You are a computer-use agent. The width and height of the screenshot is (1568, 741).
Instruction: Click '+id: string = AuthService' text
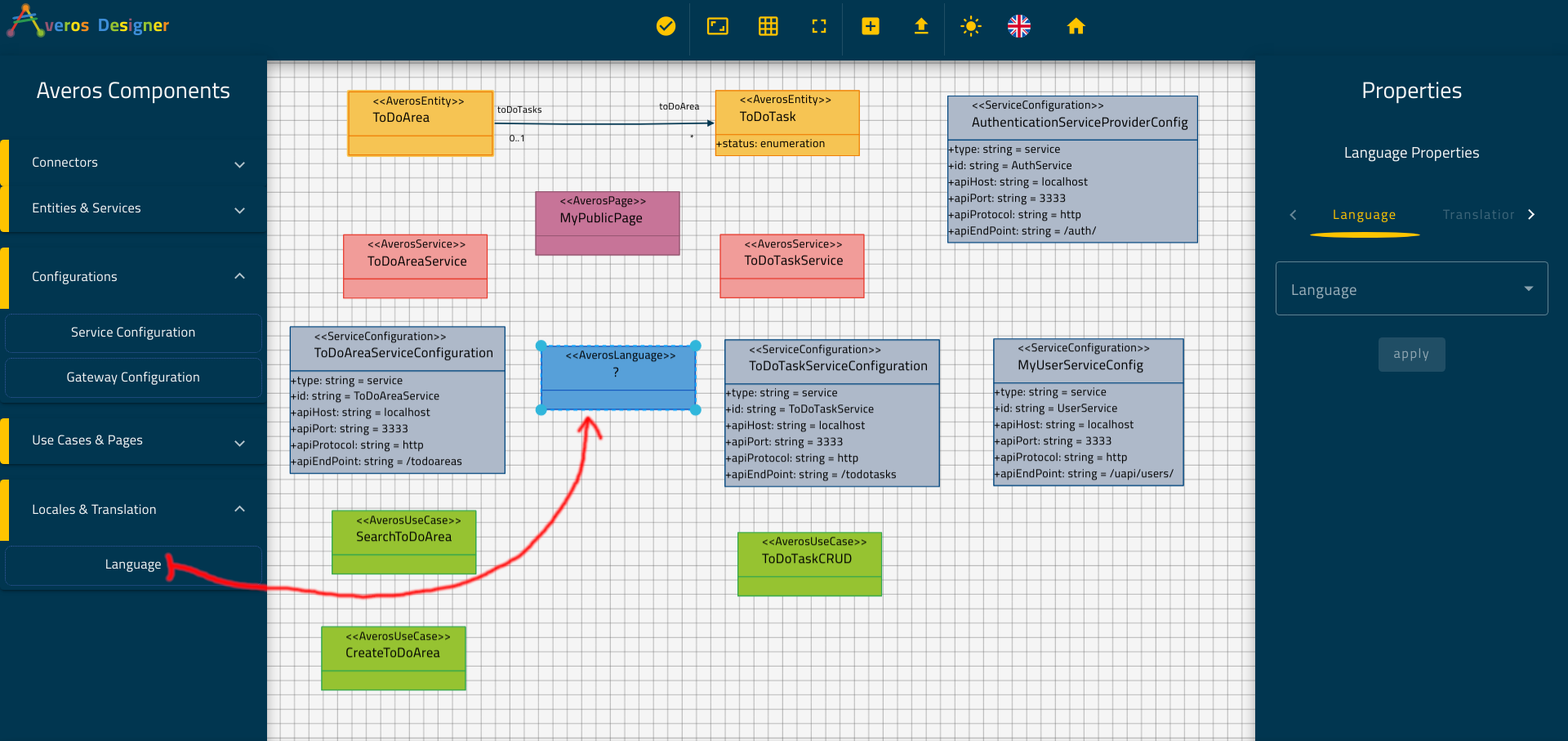[1010, 166]
